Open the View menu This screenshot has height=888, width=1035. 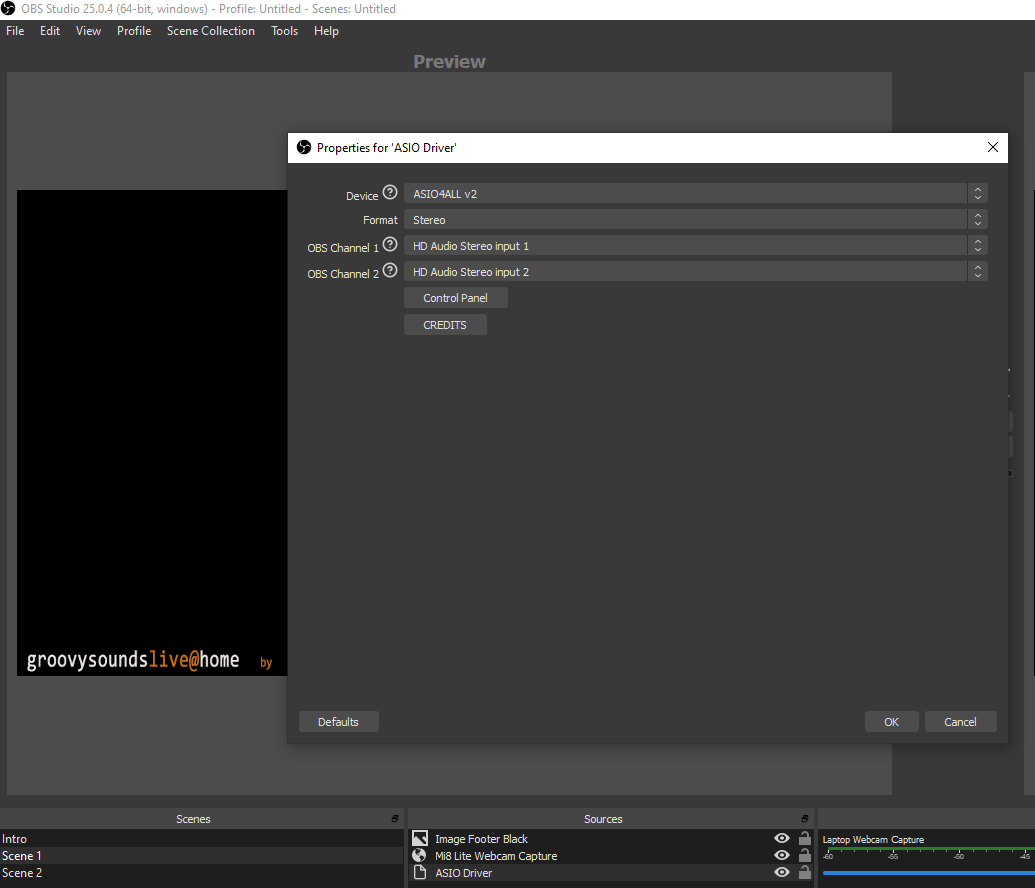point(88,31)
